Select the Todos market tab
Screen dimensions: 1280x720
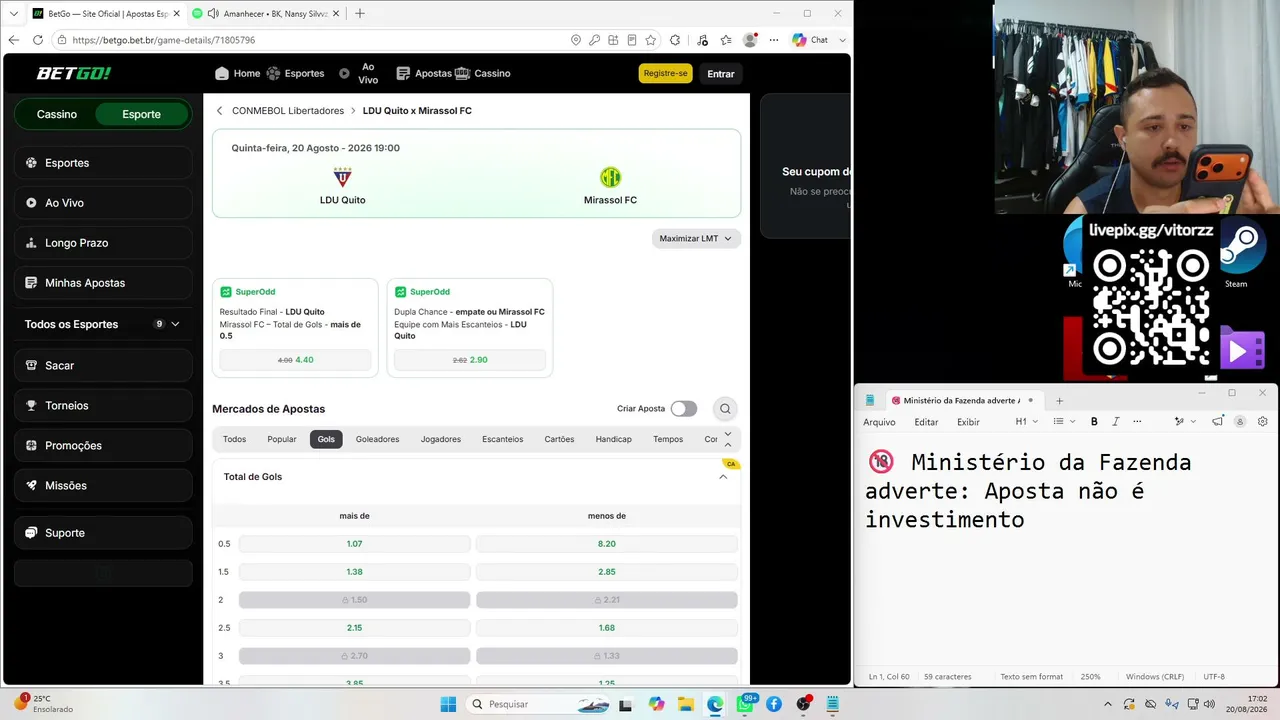click(x=234, y=439)
